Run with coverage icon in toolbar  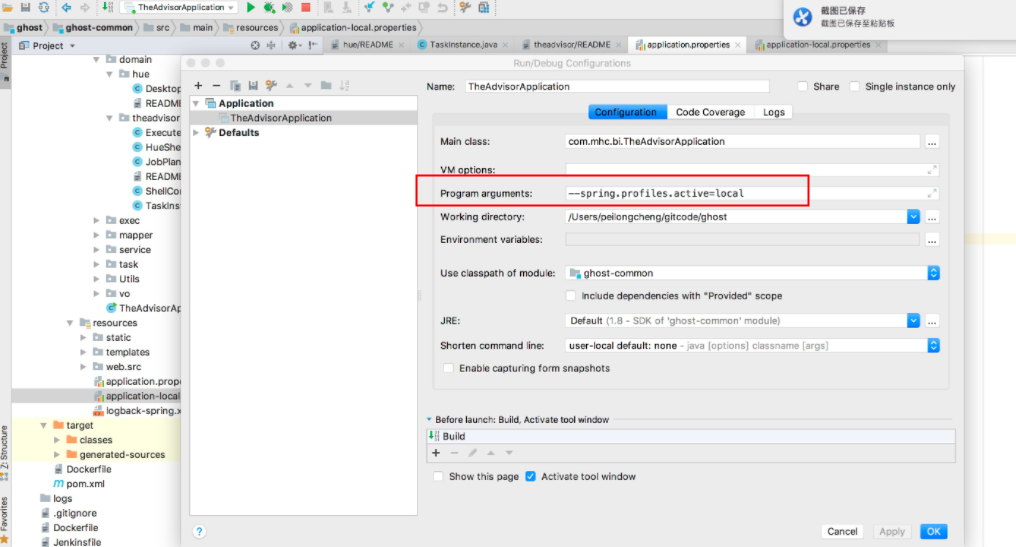click(287, 7)
